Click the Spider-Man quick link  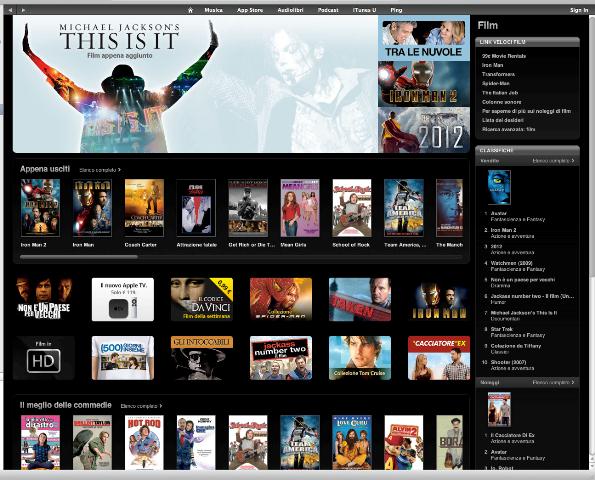(496, 83)
